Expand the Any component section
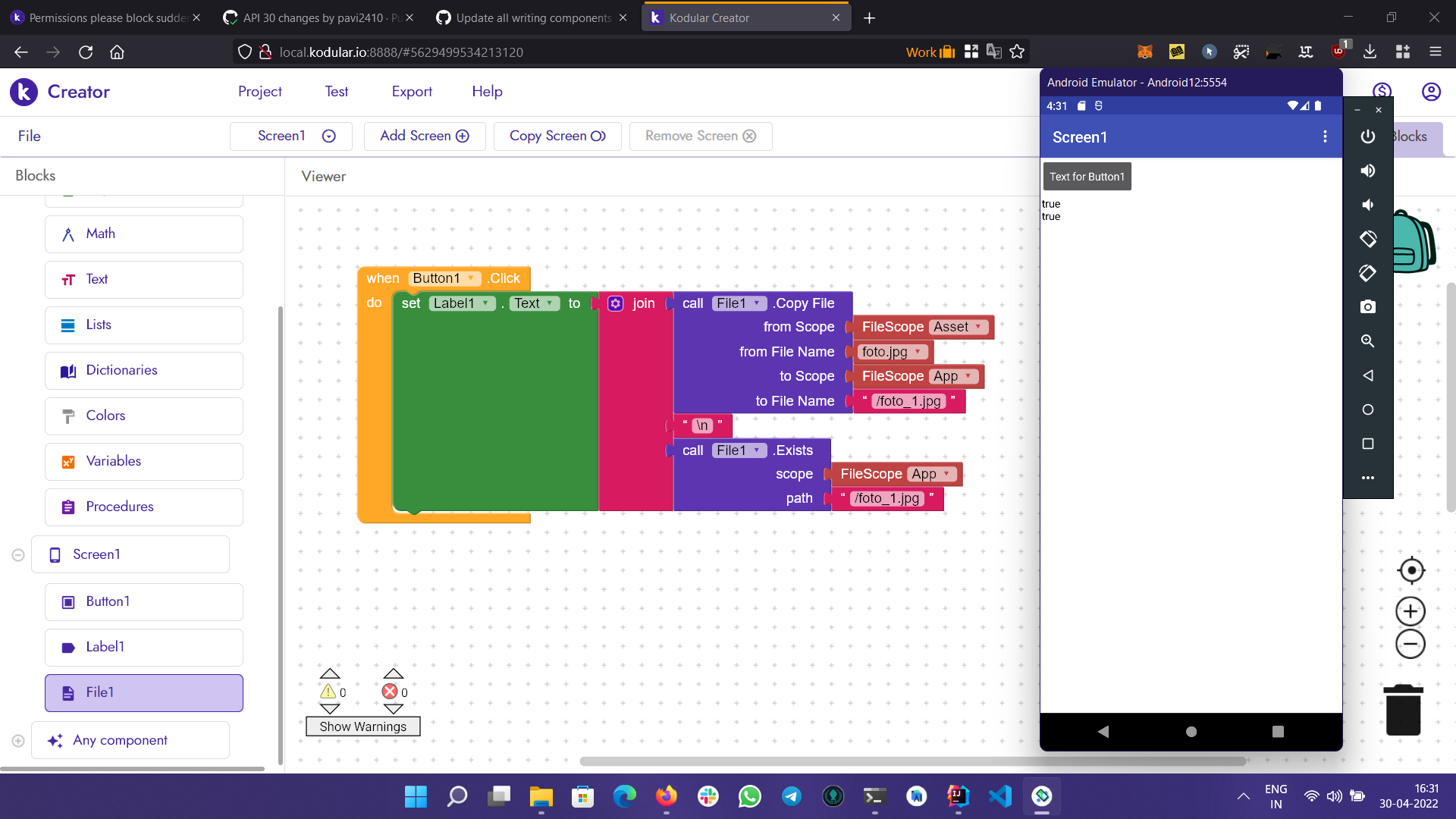The width and height of the screenshot is (1456, 819). click(x=18, y=741)
